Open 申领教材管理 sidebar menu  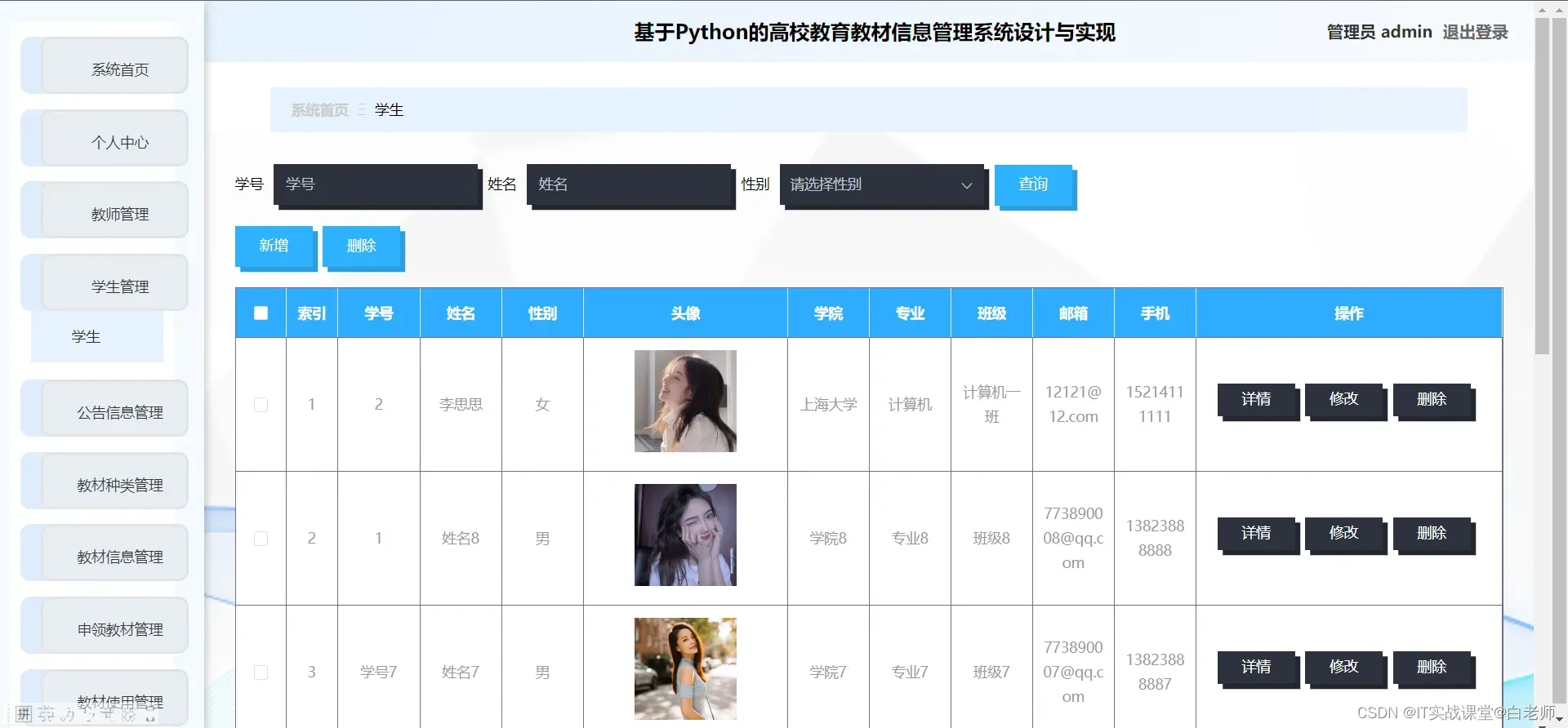[105, 626]
